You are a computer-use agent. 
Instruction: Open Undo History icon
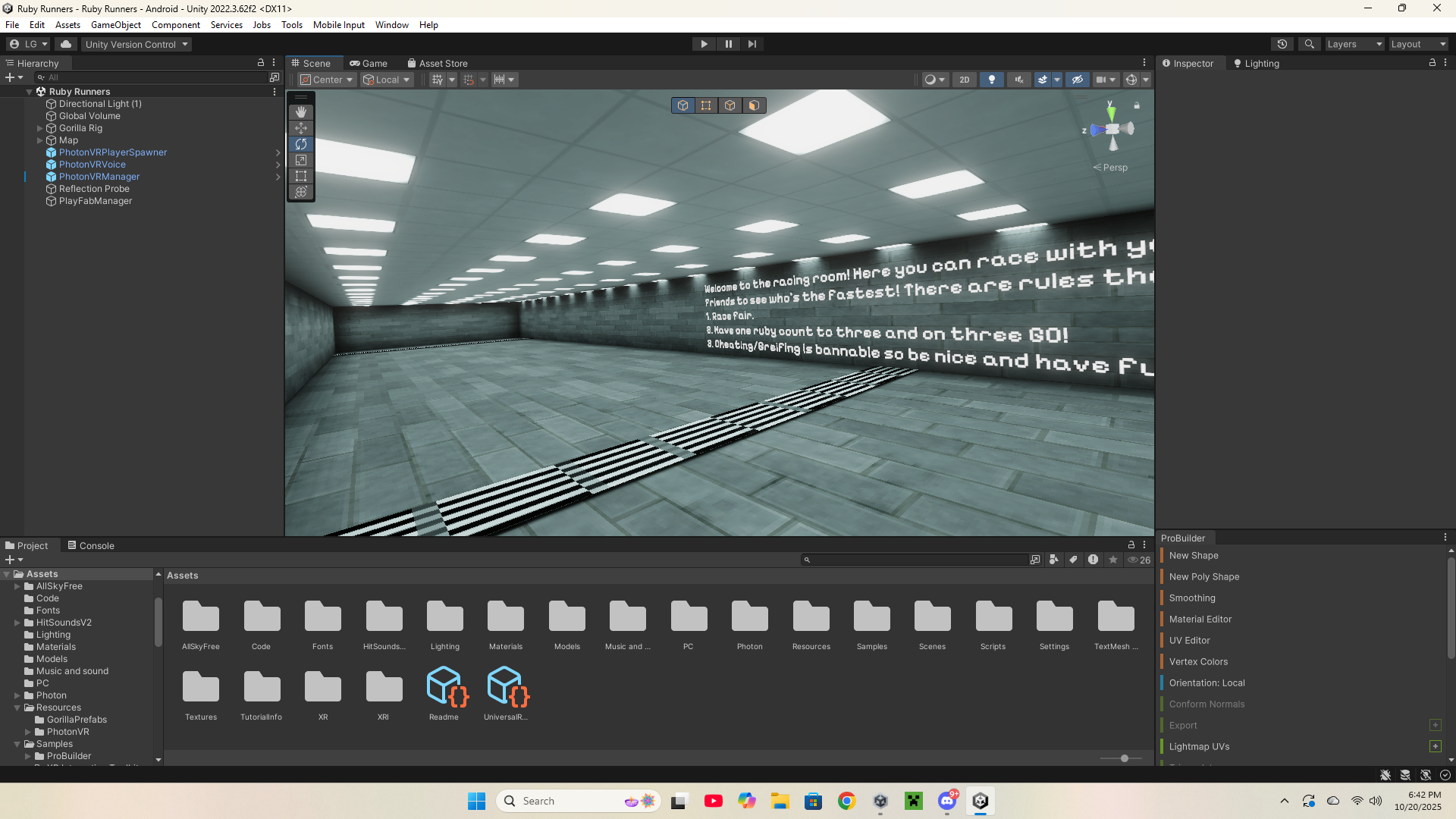pyautogui.click(x=1282, y=44)
